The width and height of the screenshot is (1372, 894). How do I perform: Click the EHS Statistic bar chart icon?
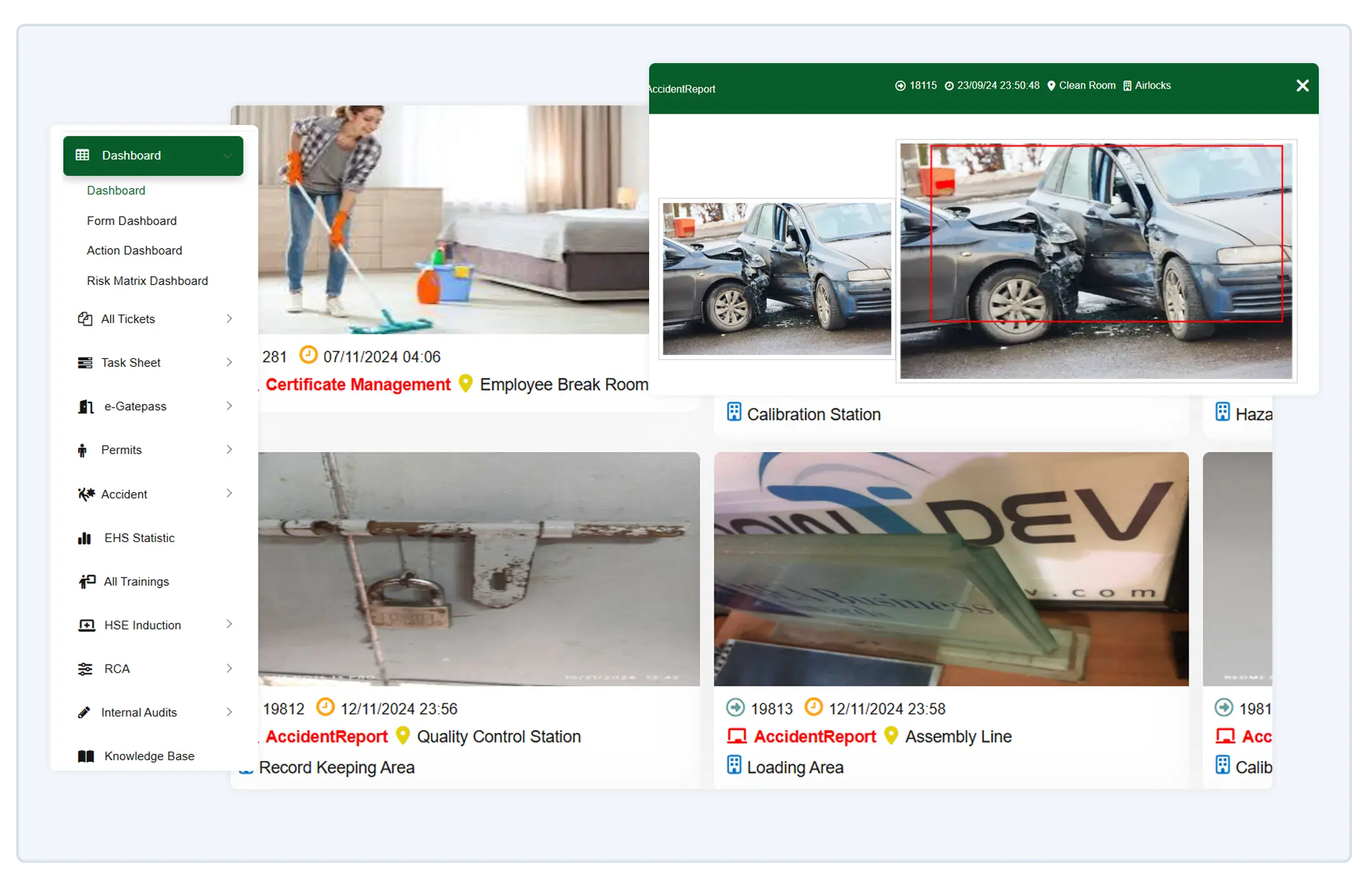[x=84, y=538]
